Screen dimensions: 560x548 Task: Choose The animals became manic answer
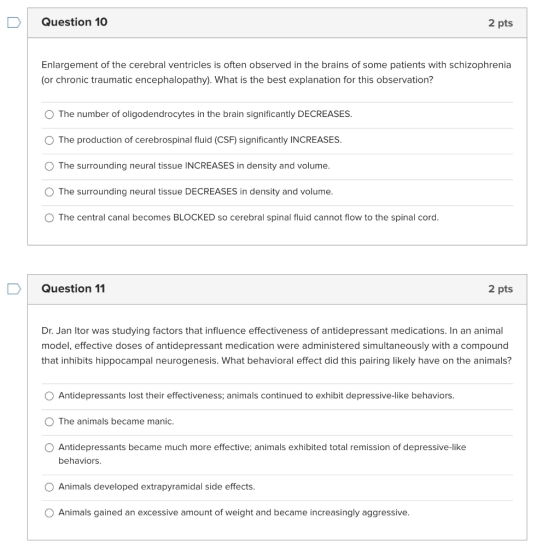coord(49,422)
